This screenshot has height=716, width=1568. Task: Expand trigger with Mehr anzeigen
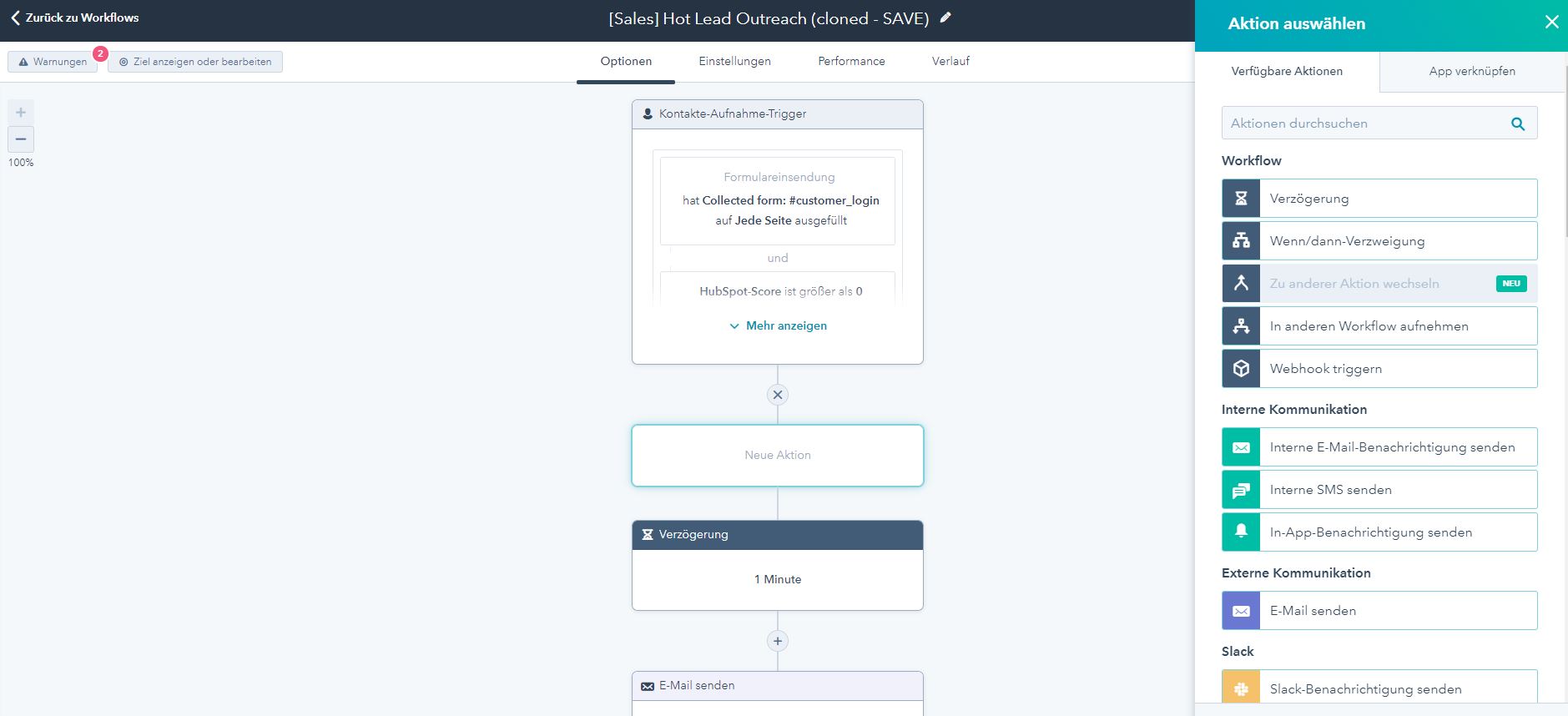click(x=778, y=325)
